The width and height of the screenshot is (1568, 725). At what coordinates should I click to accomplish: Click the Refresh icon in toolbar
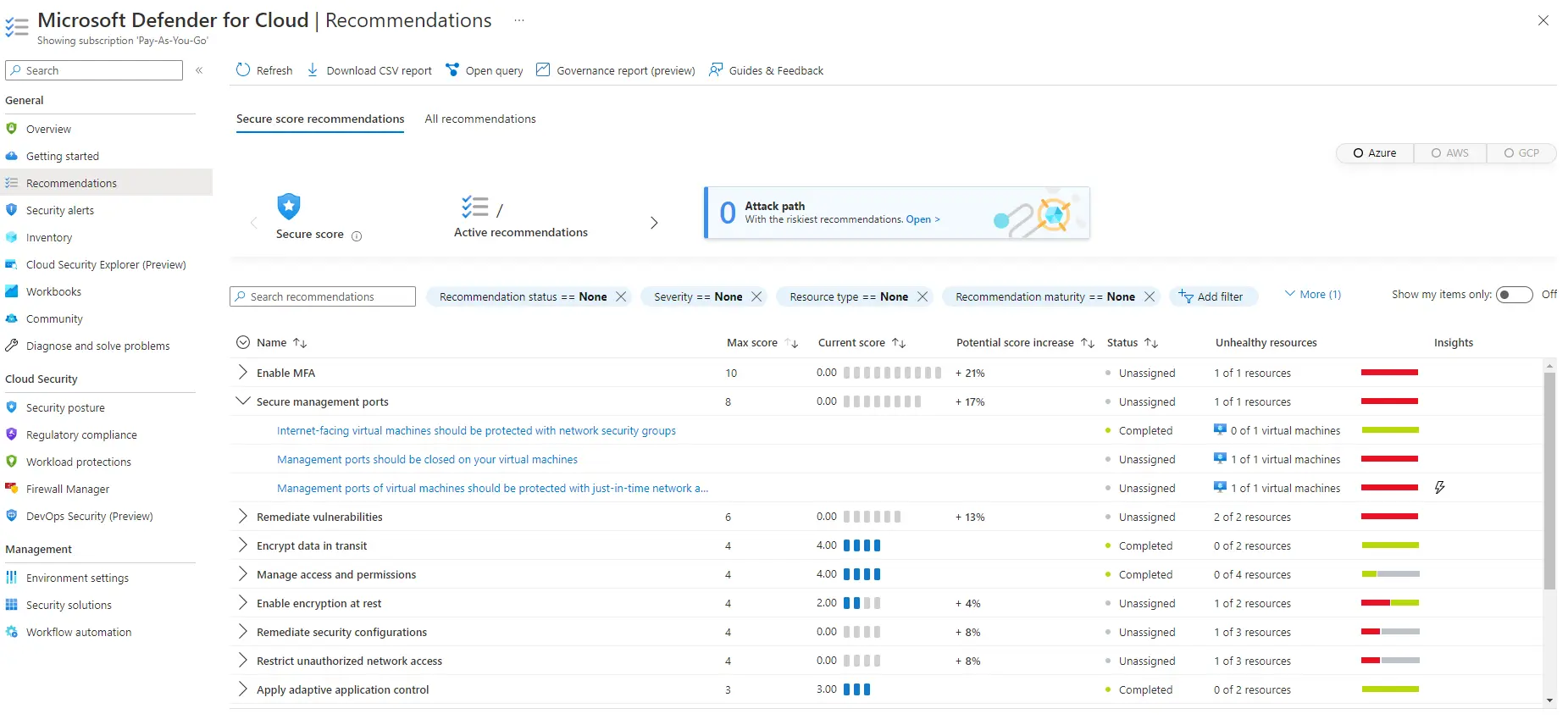[243, 69]
